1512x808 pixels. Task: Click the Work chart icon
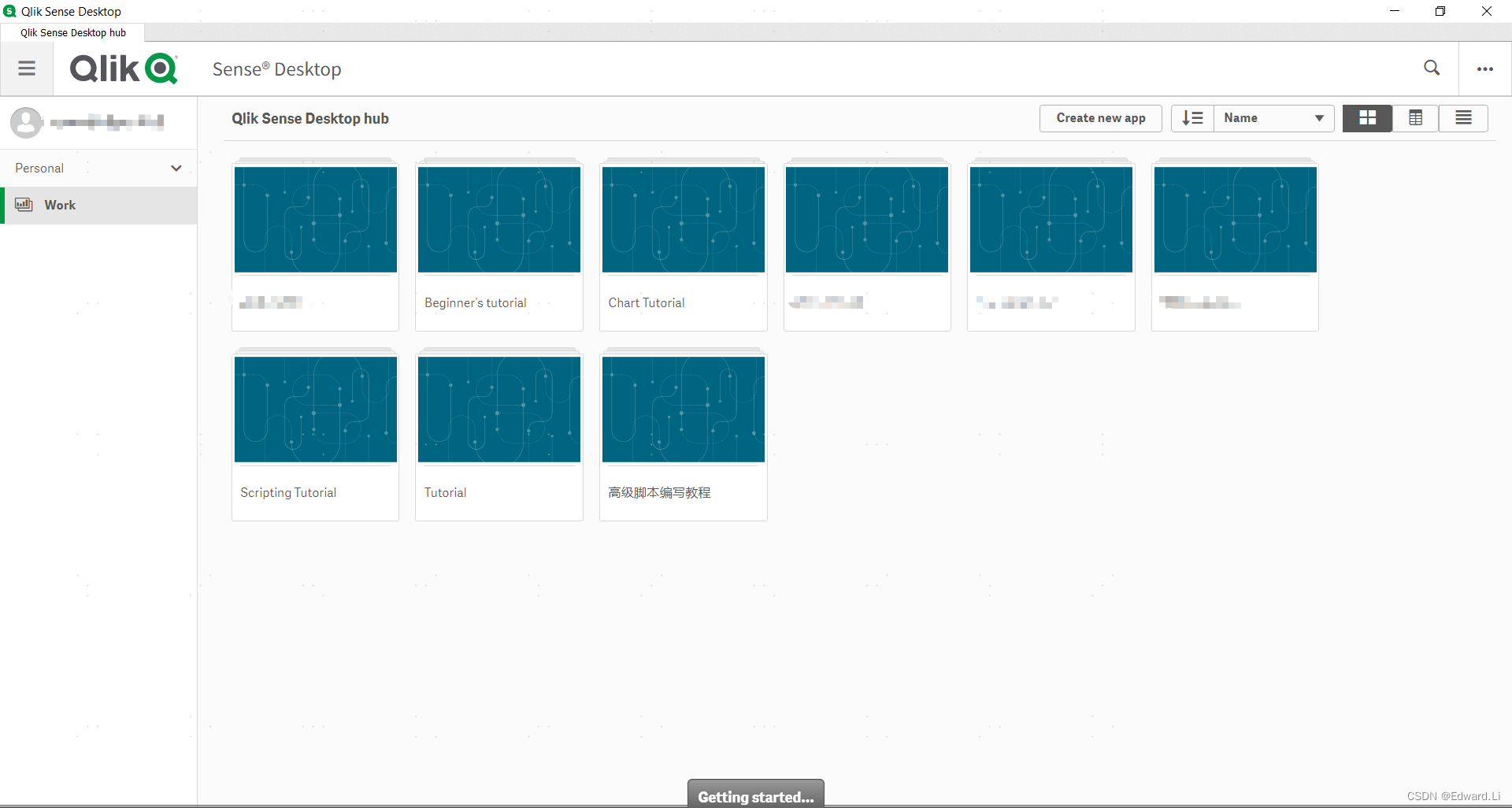pyautogui.click(x=24, y=205)
